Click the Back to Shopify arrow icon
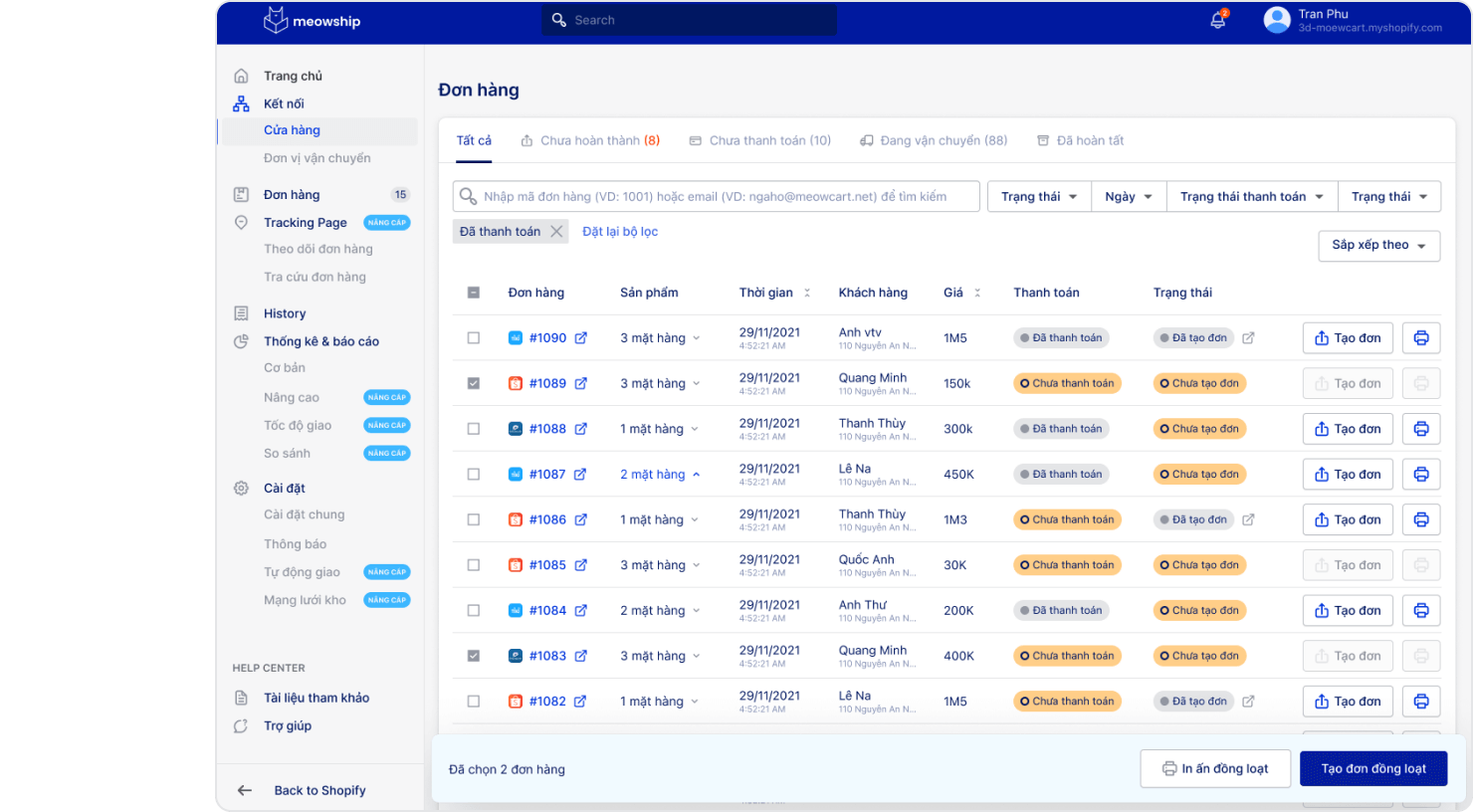 245,790
